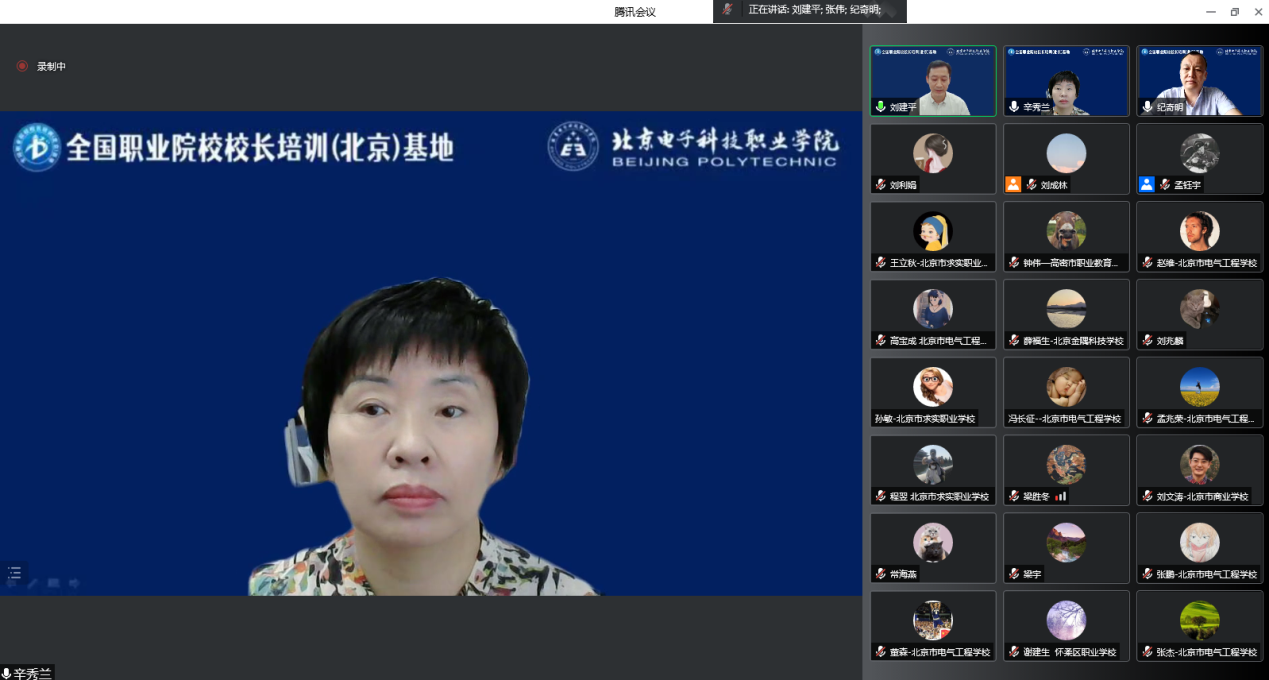The image size is (1269, 680).
Task: Select 刘建平's video thumbnail
Action: click(933, 80)
